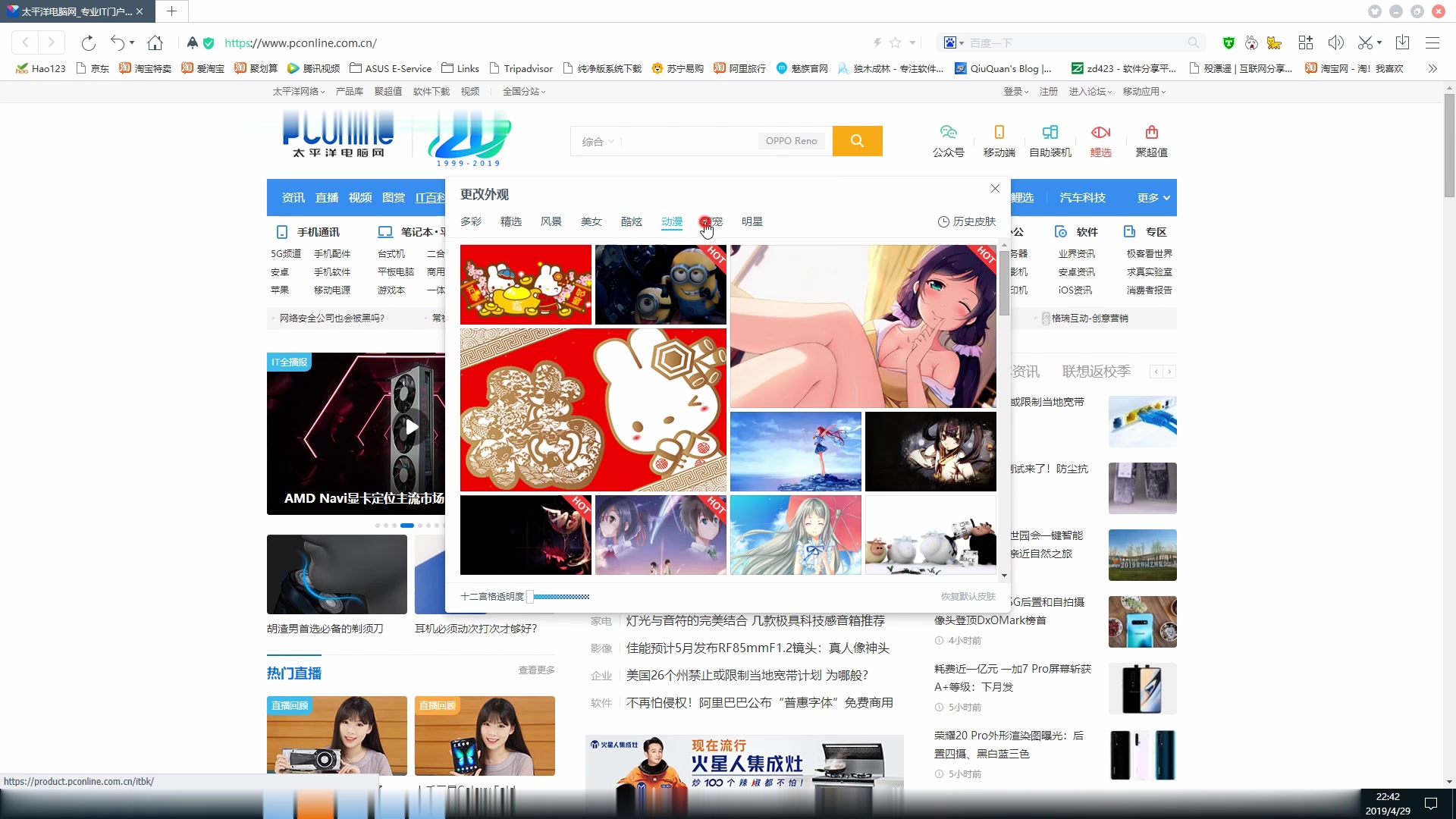Click the 注册 register link
This screenshot has height=819, width=1456.
(x=1049, y=92)
